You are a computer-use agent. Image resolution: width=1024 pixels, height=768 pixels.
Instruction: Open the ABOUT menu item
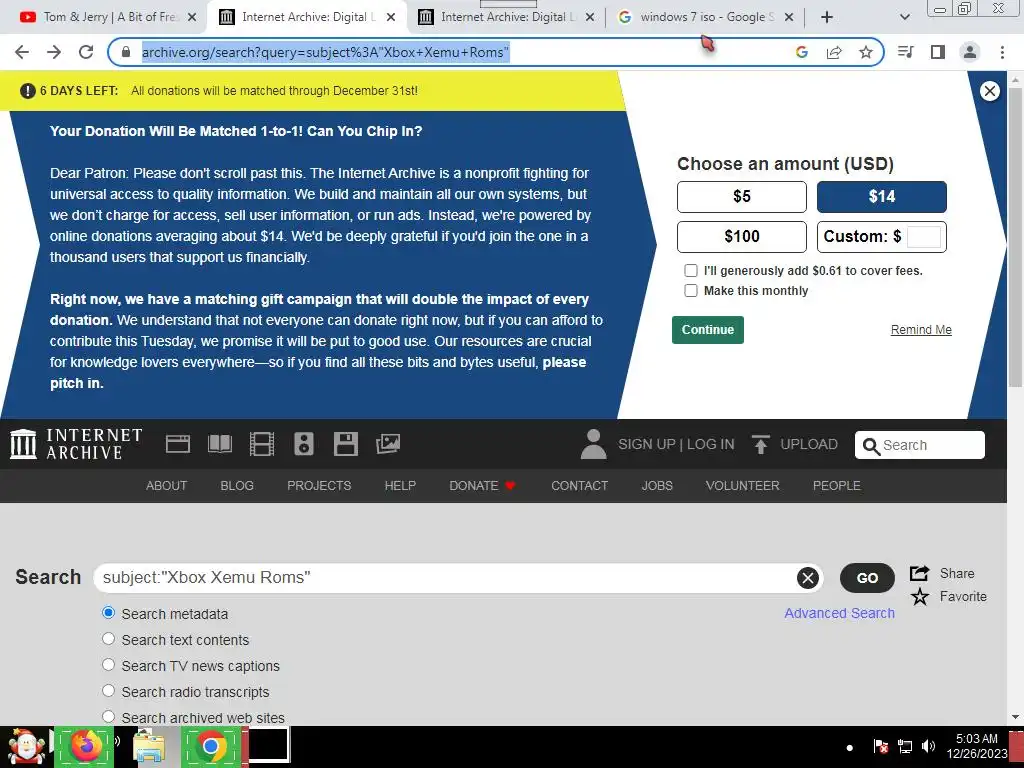click(167, 486)
